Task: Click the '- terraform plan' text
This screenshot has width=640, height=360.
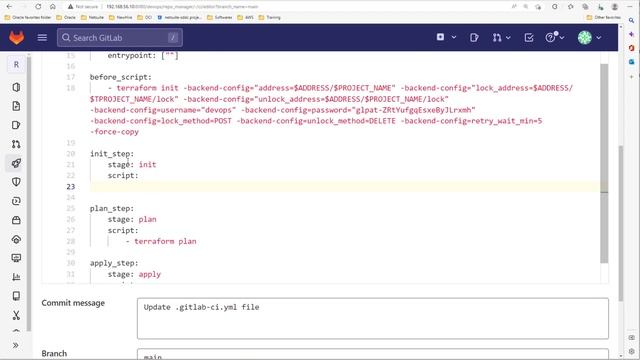Action: [161, 241]
